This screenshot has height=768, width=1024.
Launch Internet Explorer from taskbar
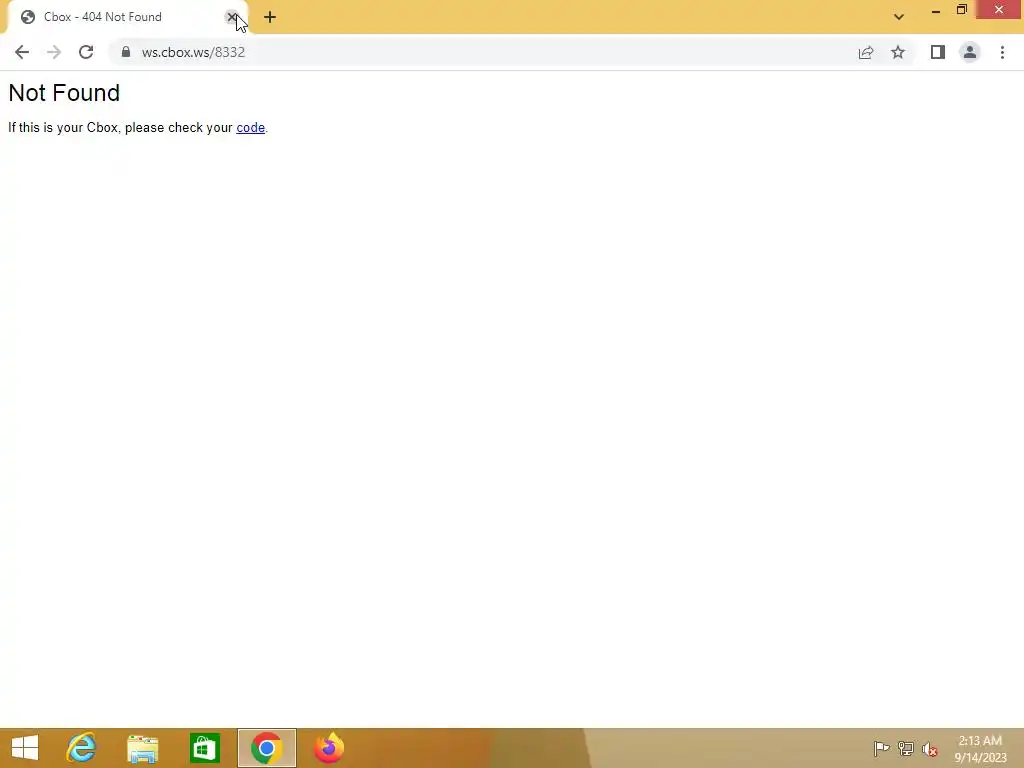82,748
